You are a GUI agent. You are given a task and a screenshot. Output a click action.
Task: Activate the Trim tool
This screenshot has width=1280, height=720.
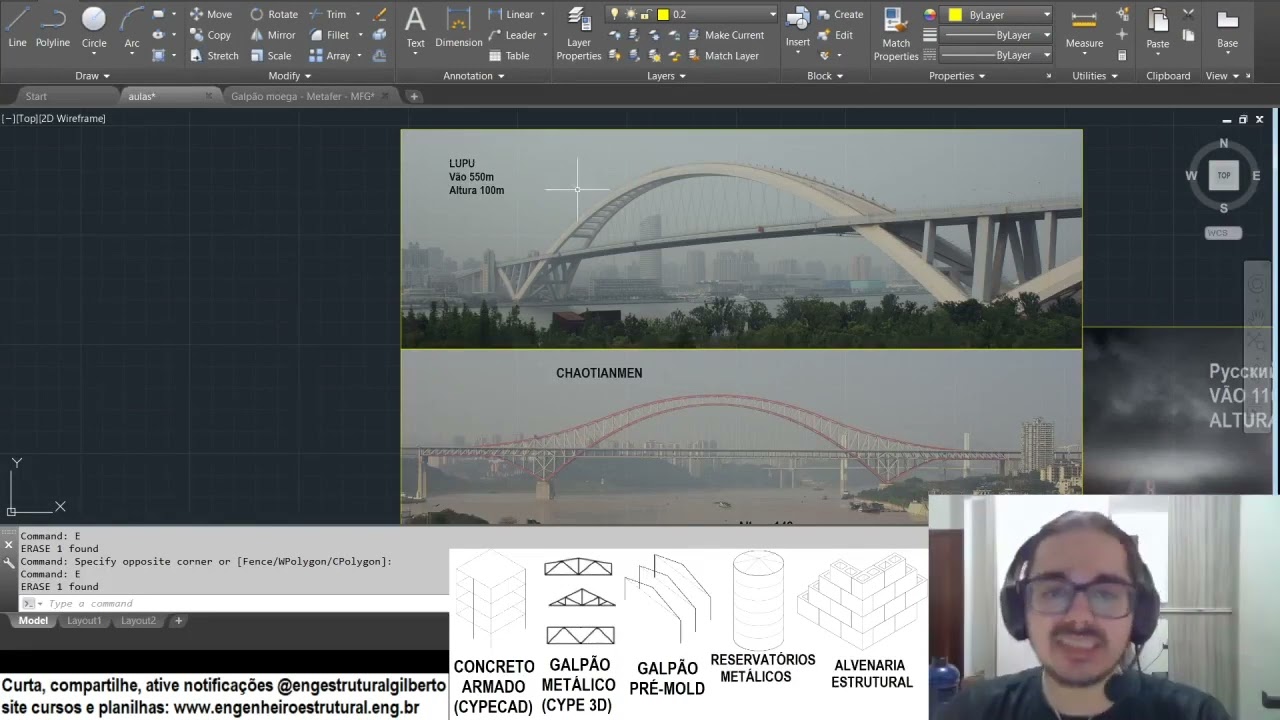coord(328,14)
